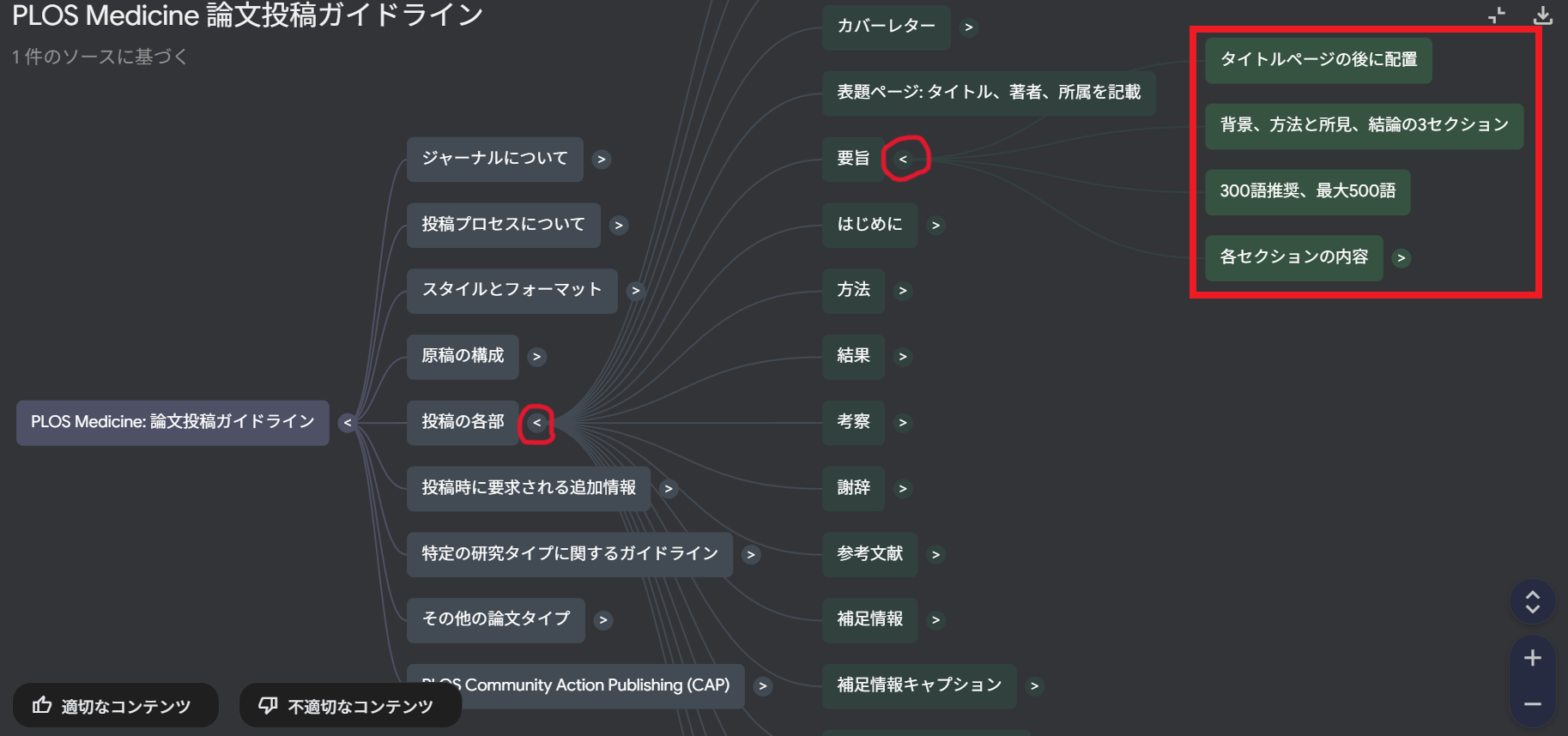This screenshot has width=1568, height=736.
Task: Expand 原稿の構成 node chevron
Action: click(x=537, y=357)
